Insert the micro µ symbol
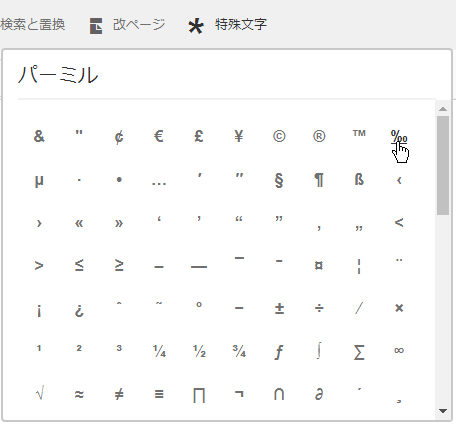 39,181
